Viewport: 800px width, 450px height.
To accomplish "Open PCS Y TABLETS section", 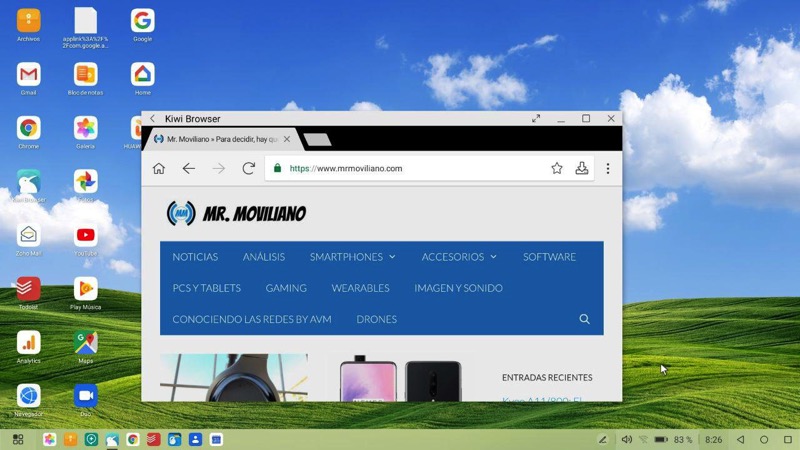I will coord(207,288).
